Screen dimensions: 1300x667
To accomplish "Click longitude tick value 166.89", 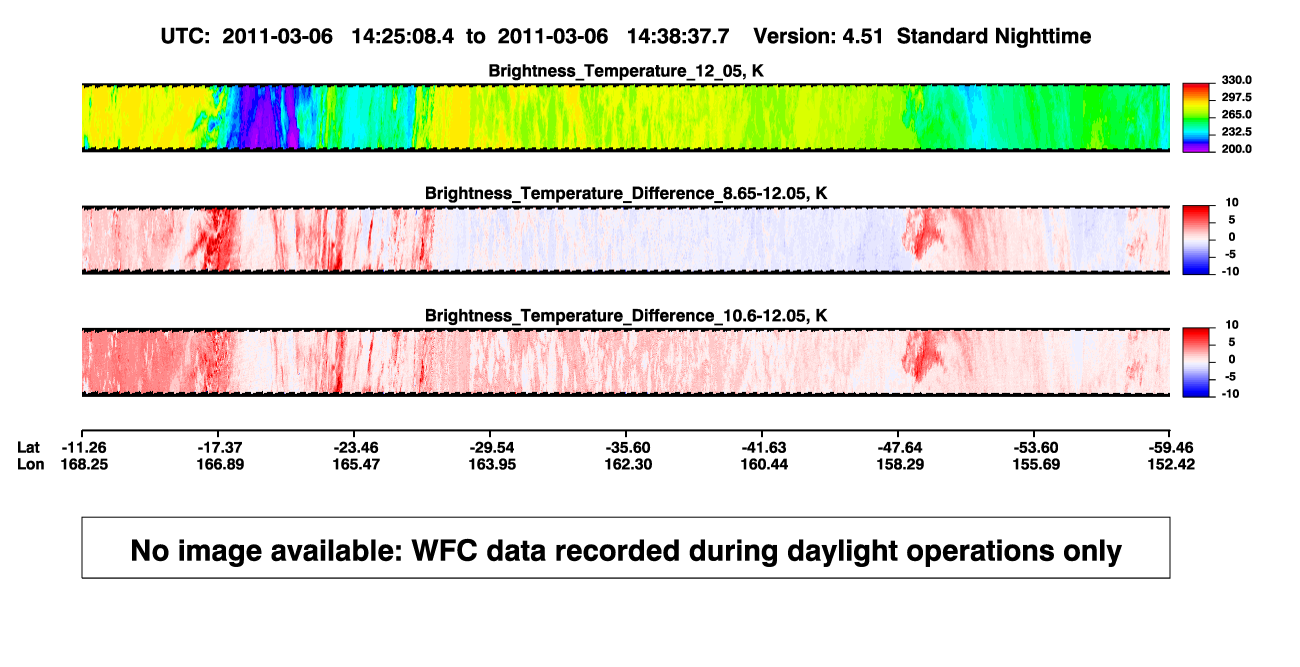I will [x=220, y=464].
